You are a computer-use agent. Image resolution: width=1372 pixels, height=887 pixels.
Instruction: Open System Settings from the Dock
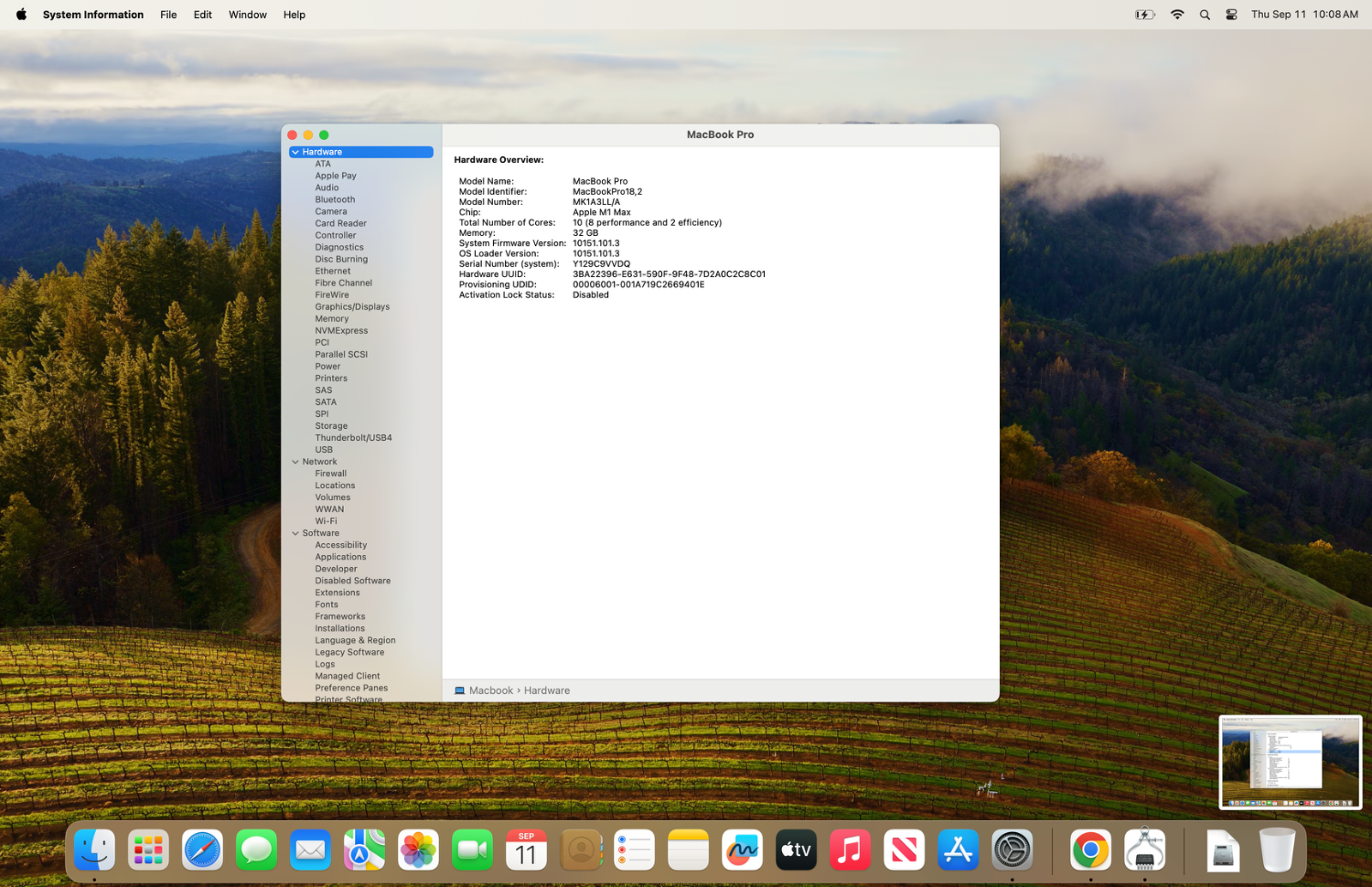[1013, 850]
